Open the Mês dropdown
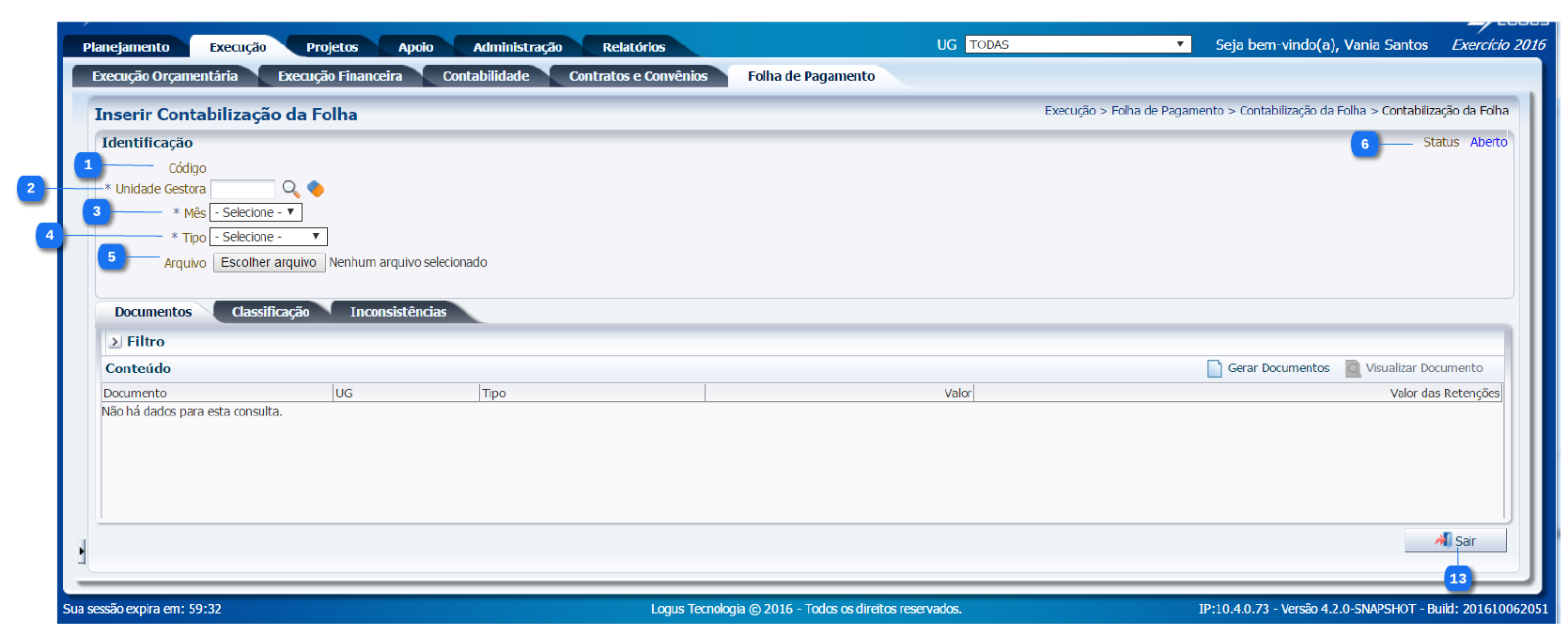Viewport: 1568px width, 636px height. (x=256, y=212)
